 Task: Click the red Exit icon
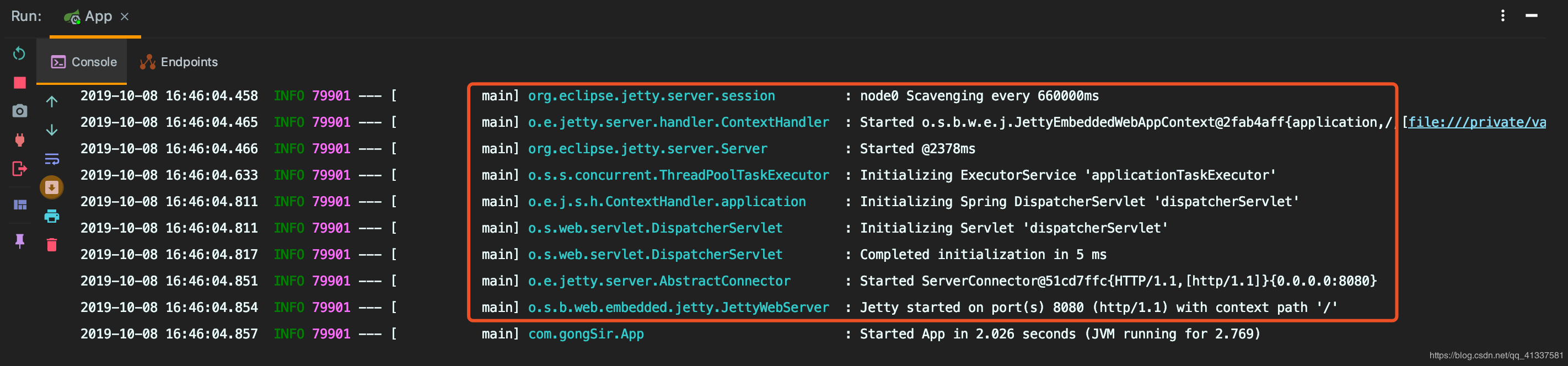coord(19,169)
